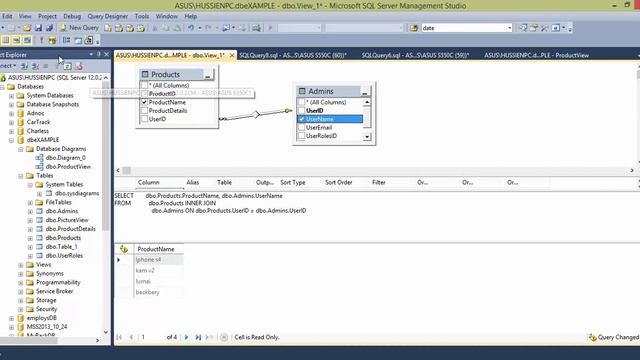Viewport: 640px width, 360px height.
Task: Open the Tools menu
Action: pyautogui.click(x=142, y=16)
